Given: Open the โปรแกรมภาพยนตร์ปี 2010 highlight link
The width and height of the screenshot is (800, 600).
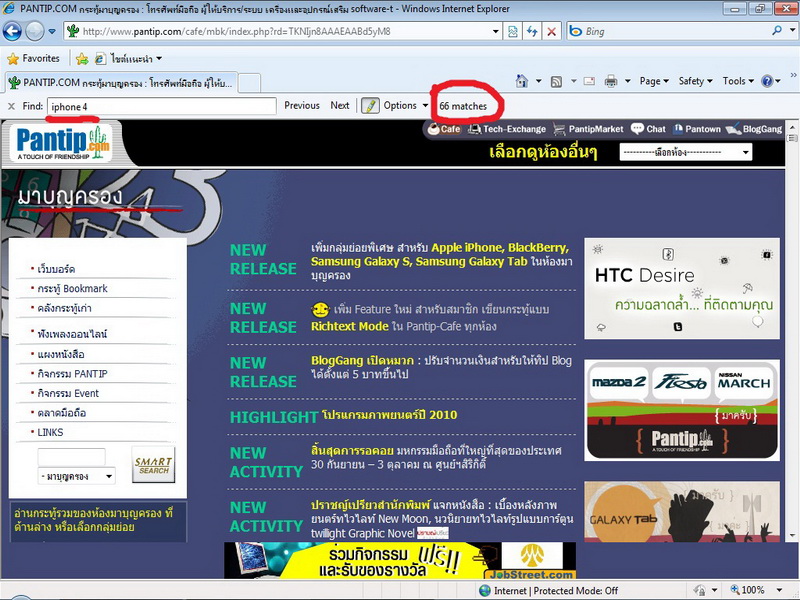Looking at the screenshot, I should click(x=389, y=415).
